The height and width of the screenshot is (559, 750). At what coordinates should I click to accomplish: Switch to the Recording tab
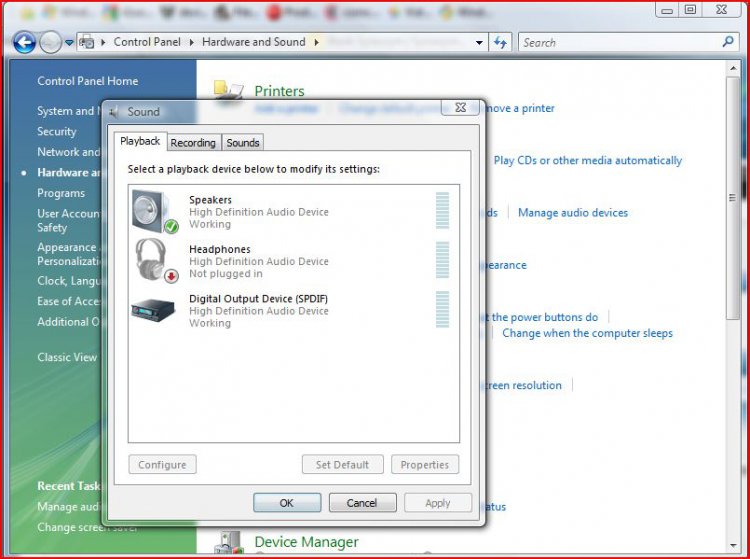[x=193, y=142]
